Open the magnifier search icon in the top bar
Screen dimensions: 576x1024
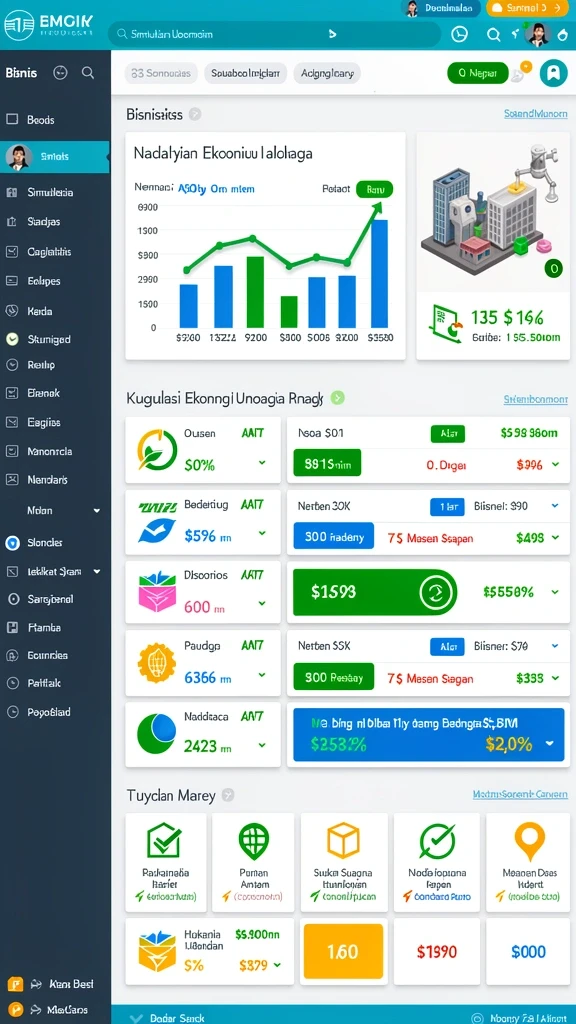(494, 35)
